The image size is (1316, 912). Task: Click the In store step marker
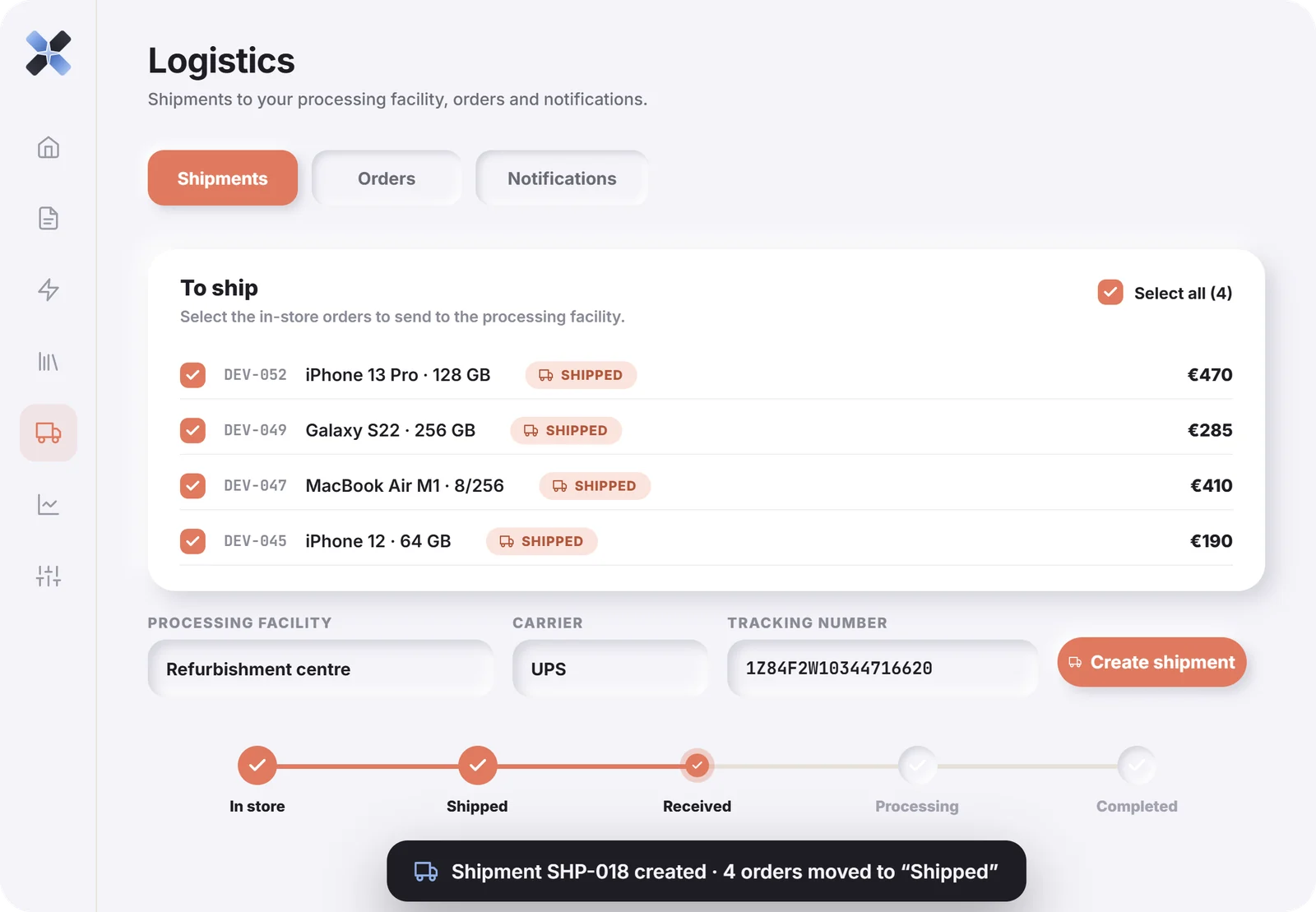(x=257, y=766)
